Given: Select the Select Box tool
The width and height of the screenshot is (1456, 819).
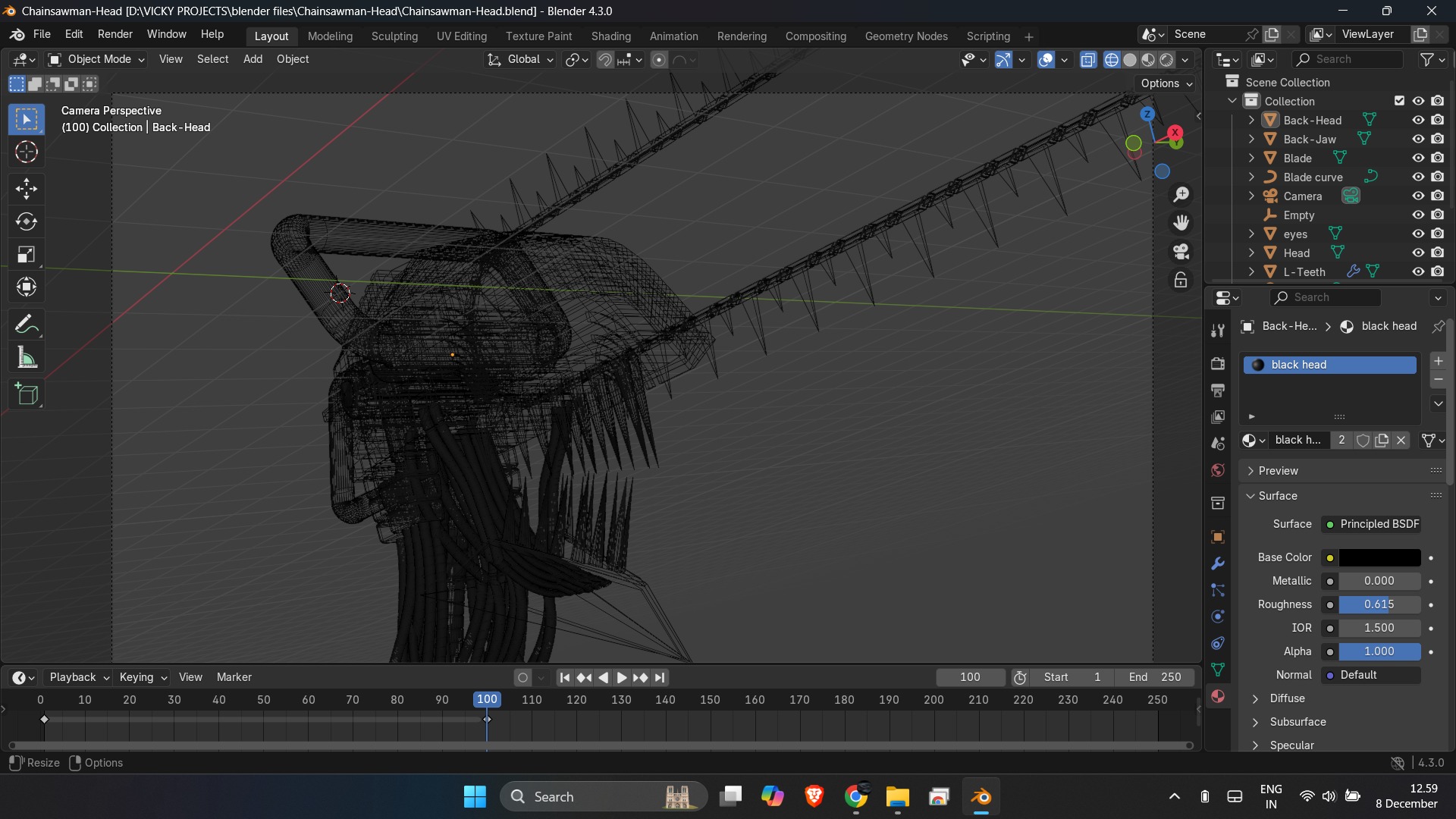Looking at the screenshot, I should point(27,119).
